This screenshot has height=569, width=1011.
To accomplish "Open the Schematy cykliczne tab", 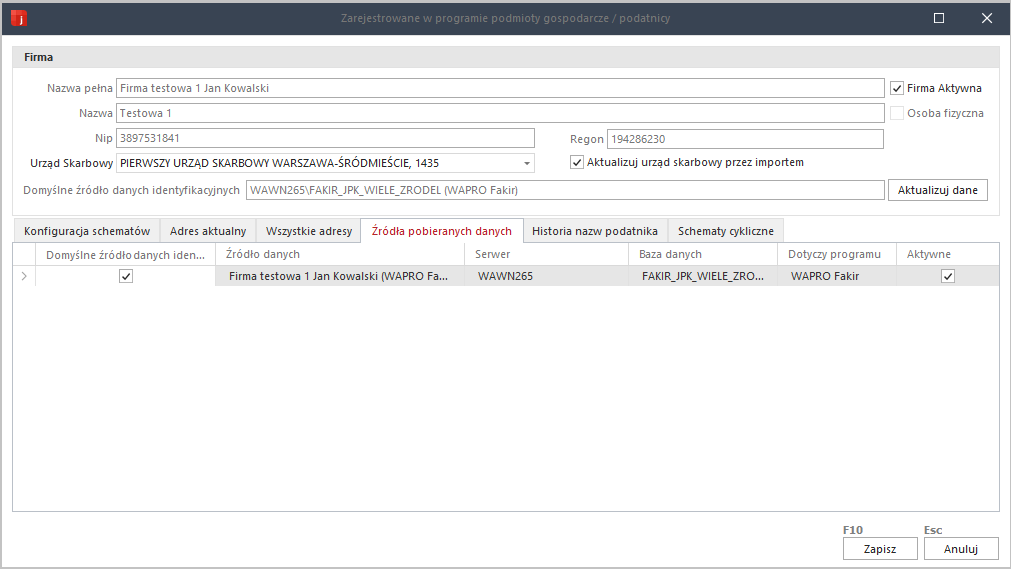I will pyautogui.click(x=725, y=231).
